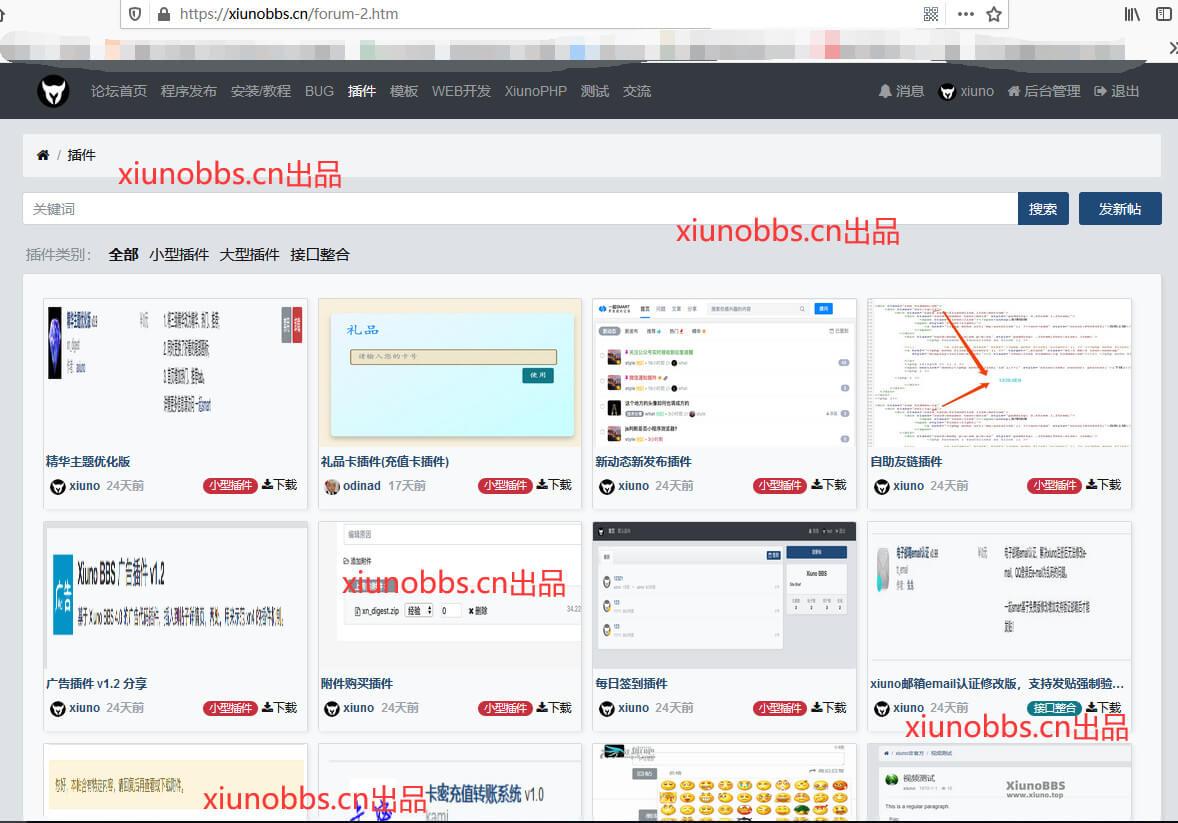Click the tracking protection shield icon
This screenshot has height=823, width=1178.
pyautogui.click(x=134, y=14)
